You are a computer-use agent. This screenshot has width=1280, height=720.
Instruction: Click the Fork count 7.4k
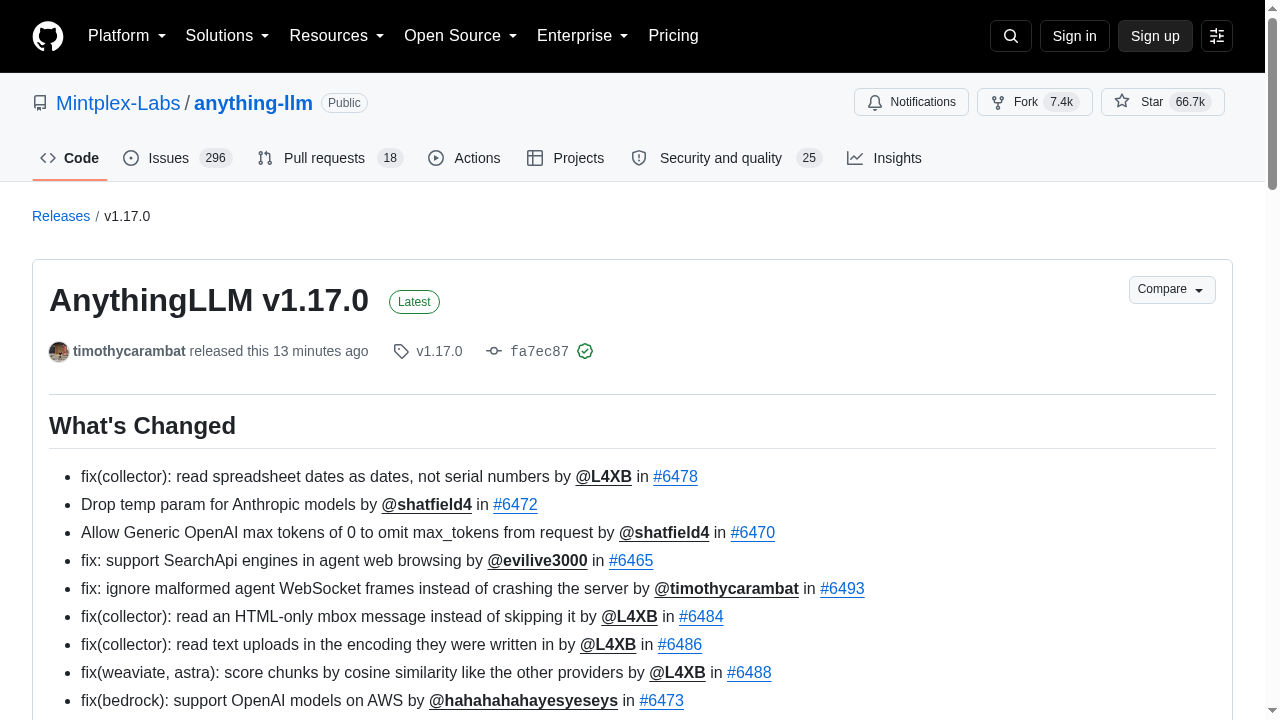click(x=1061, y=102)
